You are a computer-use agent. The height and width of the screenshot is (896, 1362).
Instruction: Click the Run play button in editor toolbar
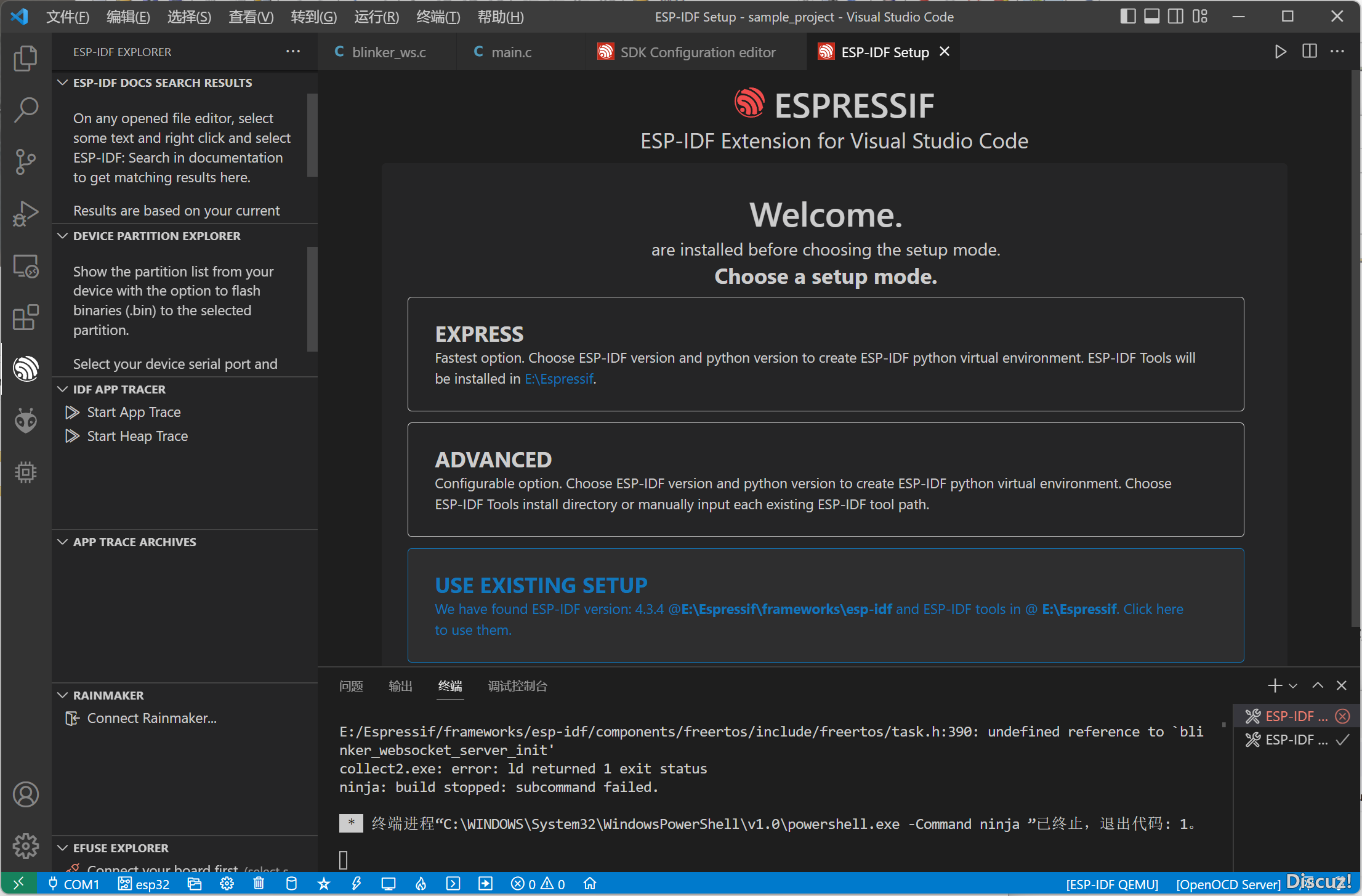(x=1281, y=52)
